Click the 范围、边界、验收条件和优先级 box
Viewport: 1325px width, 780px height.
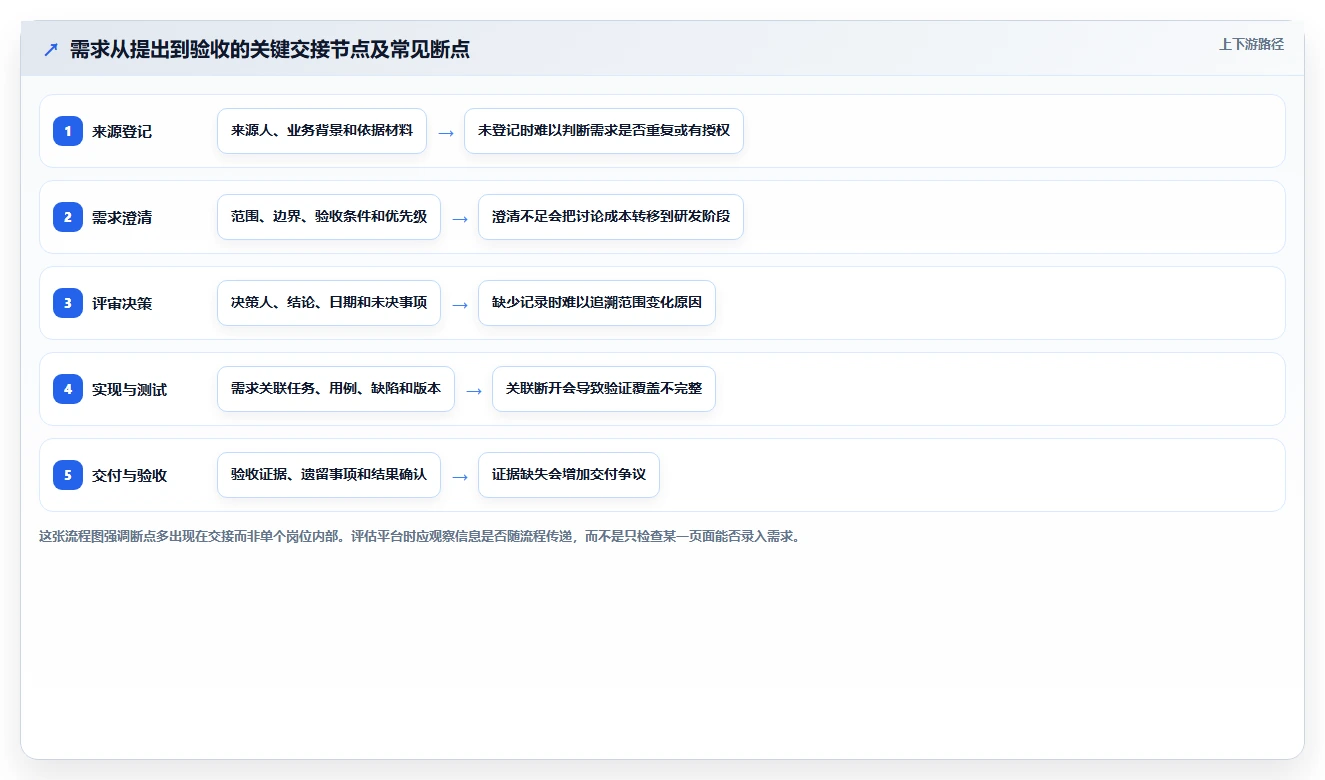(x=329, y=217)
